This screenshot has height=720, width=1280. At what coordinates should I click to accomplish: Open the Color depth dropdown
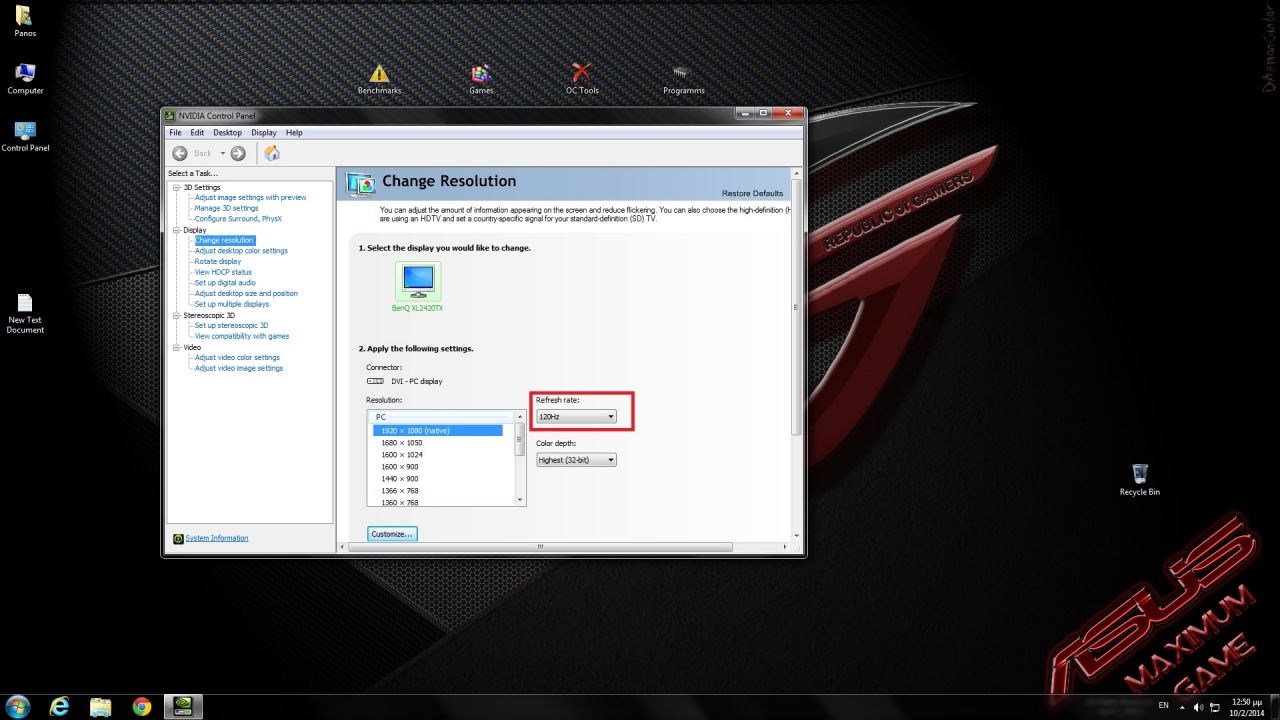click(x=576, y=460)
